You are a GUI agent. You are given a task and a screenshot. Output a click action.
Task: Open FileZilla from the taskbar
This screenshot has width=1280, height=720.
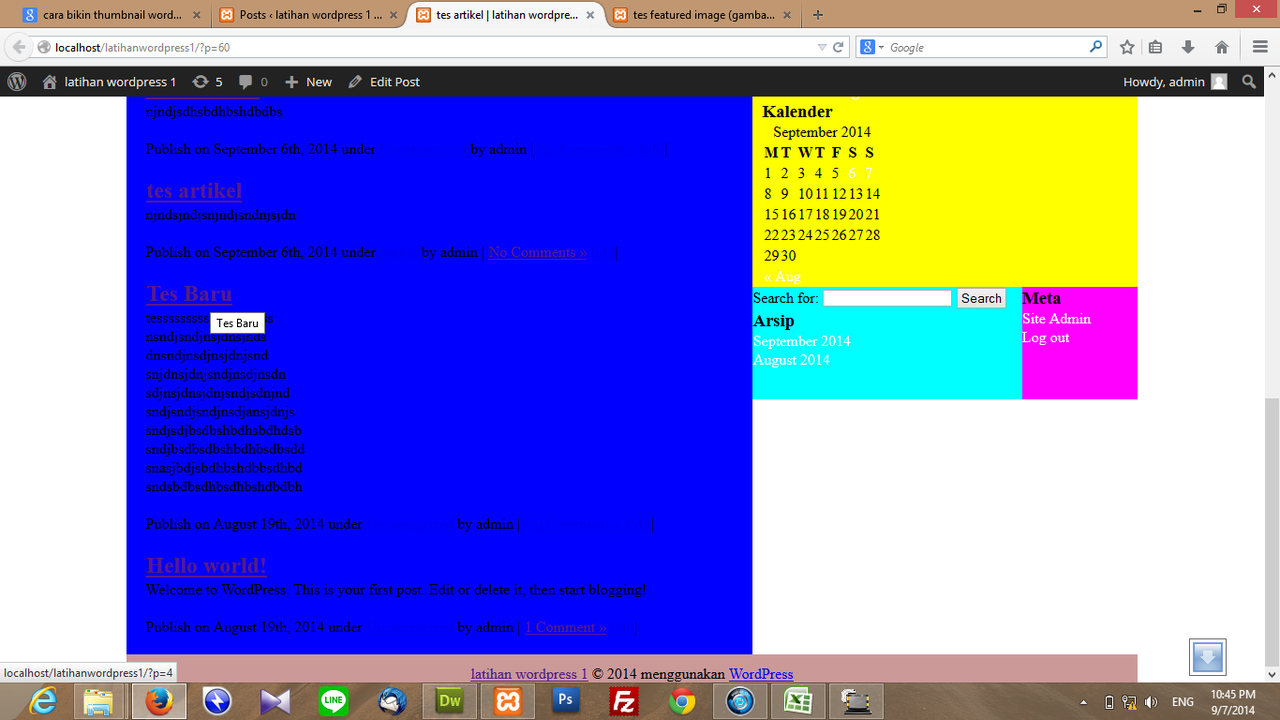625,702
